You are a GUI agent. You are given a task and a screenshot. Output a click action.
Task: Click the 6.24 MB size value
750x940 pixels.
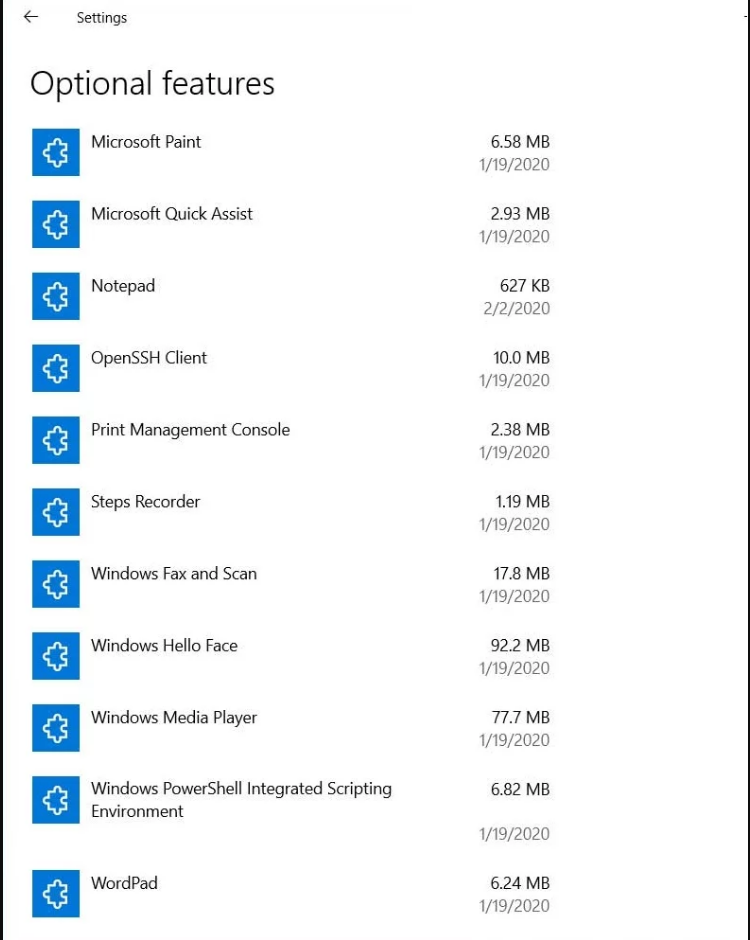click(x=520, y=883)
